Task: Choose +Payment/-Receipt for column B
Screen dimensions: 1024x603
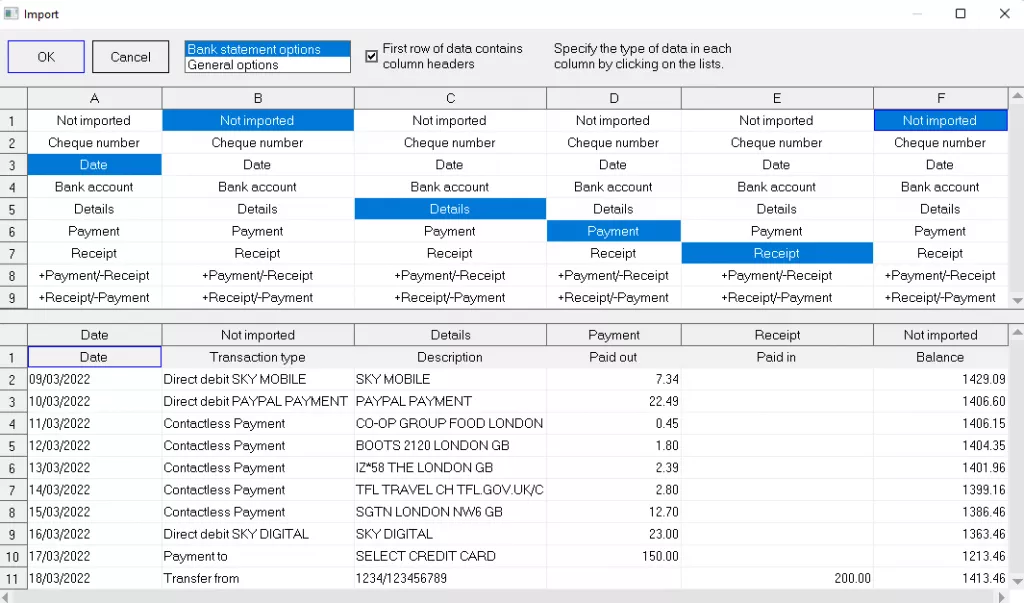Action: (x=257, y=275)
